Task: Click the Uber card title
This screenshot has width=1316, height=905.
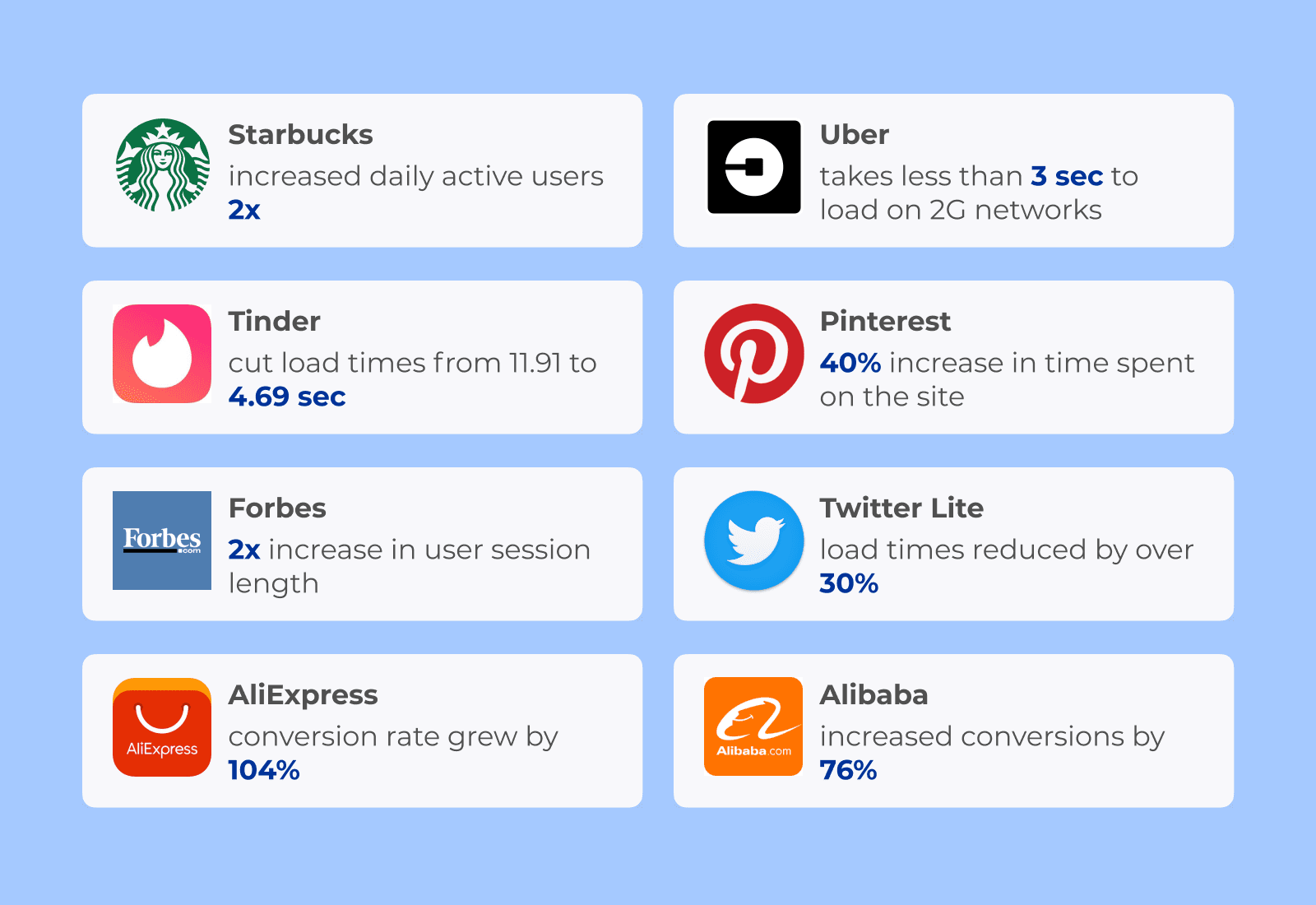Action: click(x=854, y=134)
